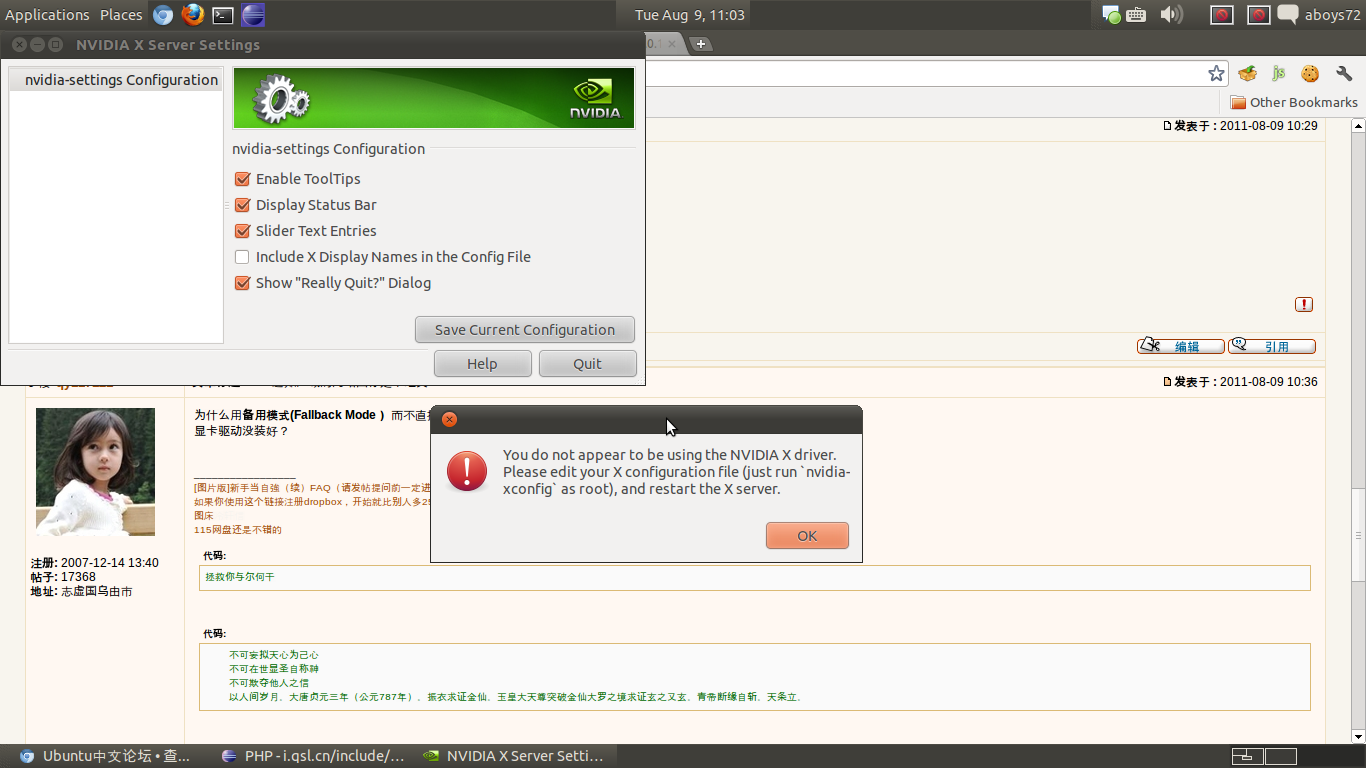Click the 注册: 2007-12-14 13:40 user info
Screen dimensions: 1366x768
95,563
